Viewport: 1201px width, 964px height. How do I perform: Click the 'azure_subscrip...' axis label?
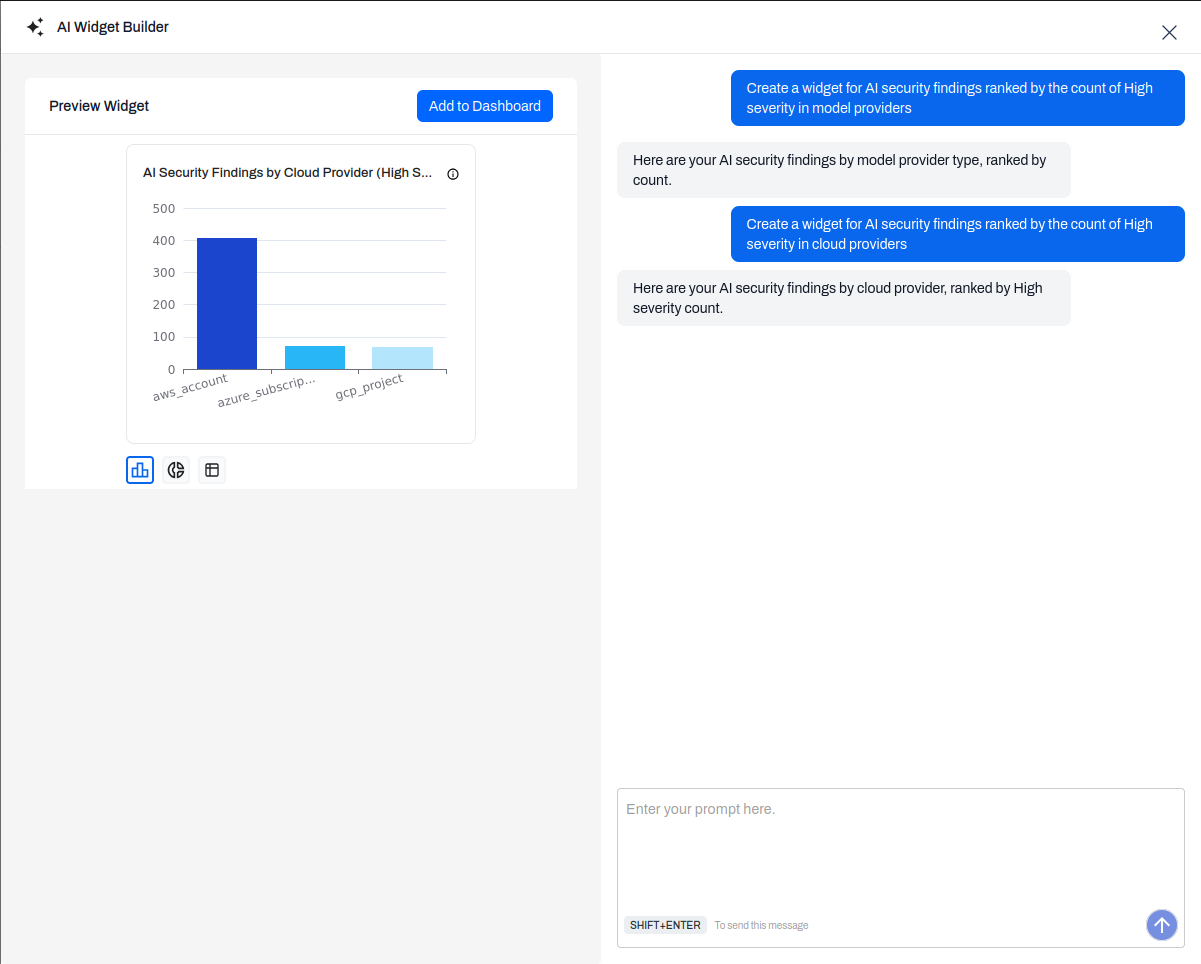[x=266, y=391]
